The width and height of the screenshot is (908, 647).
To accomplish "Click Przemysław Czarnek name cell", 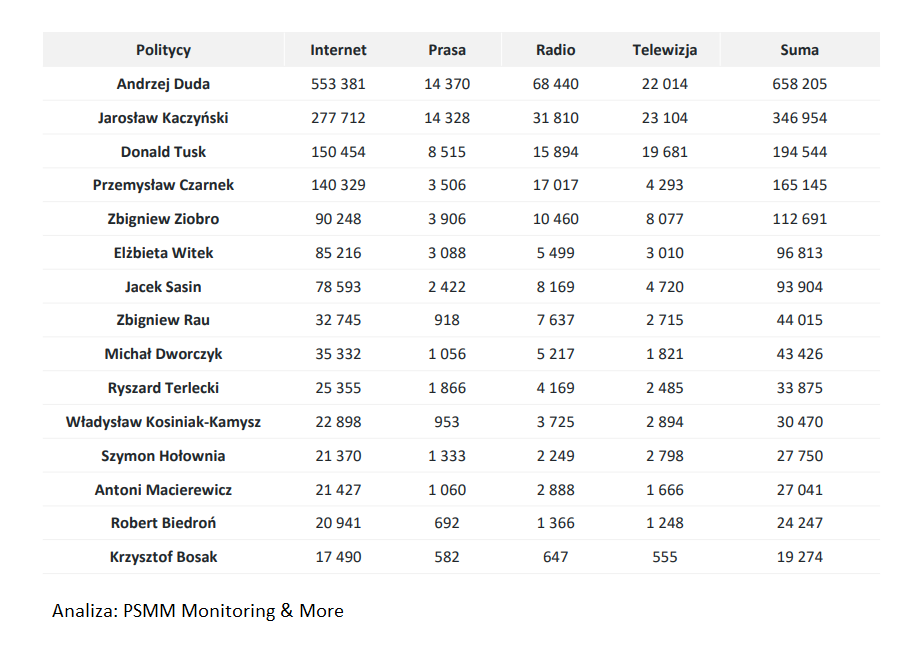I will click(x=163, y=185).
